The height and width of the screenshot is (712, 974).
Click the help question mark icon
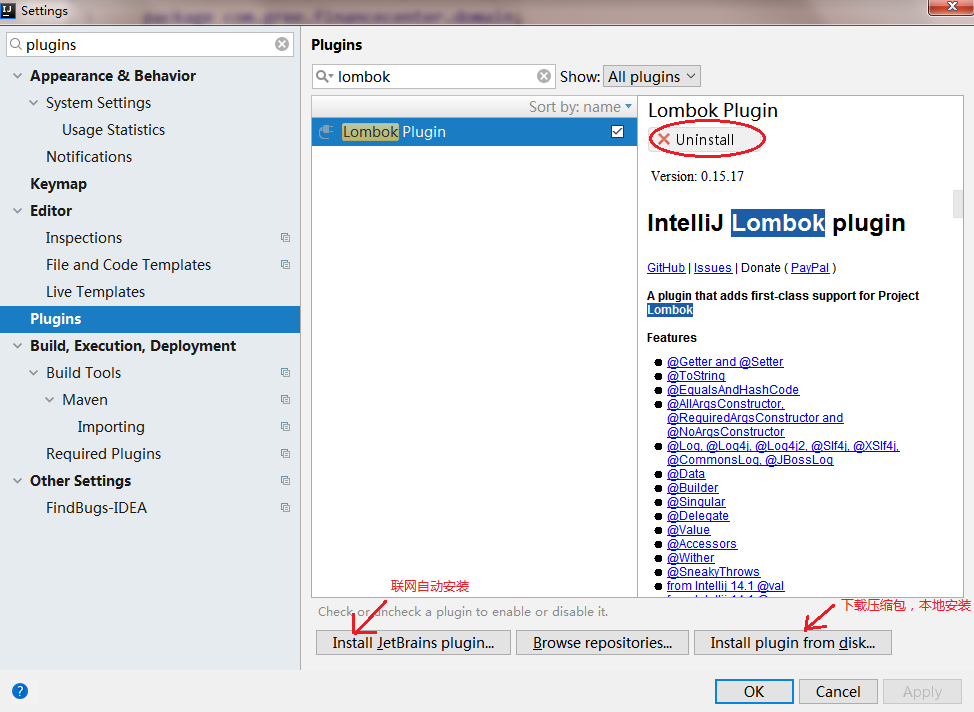click(x=20, y=691)
